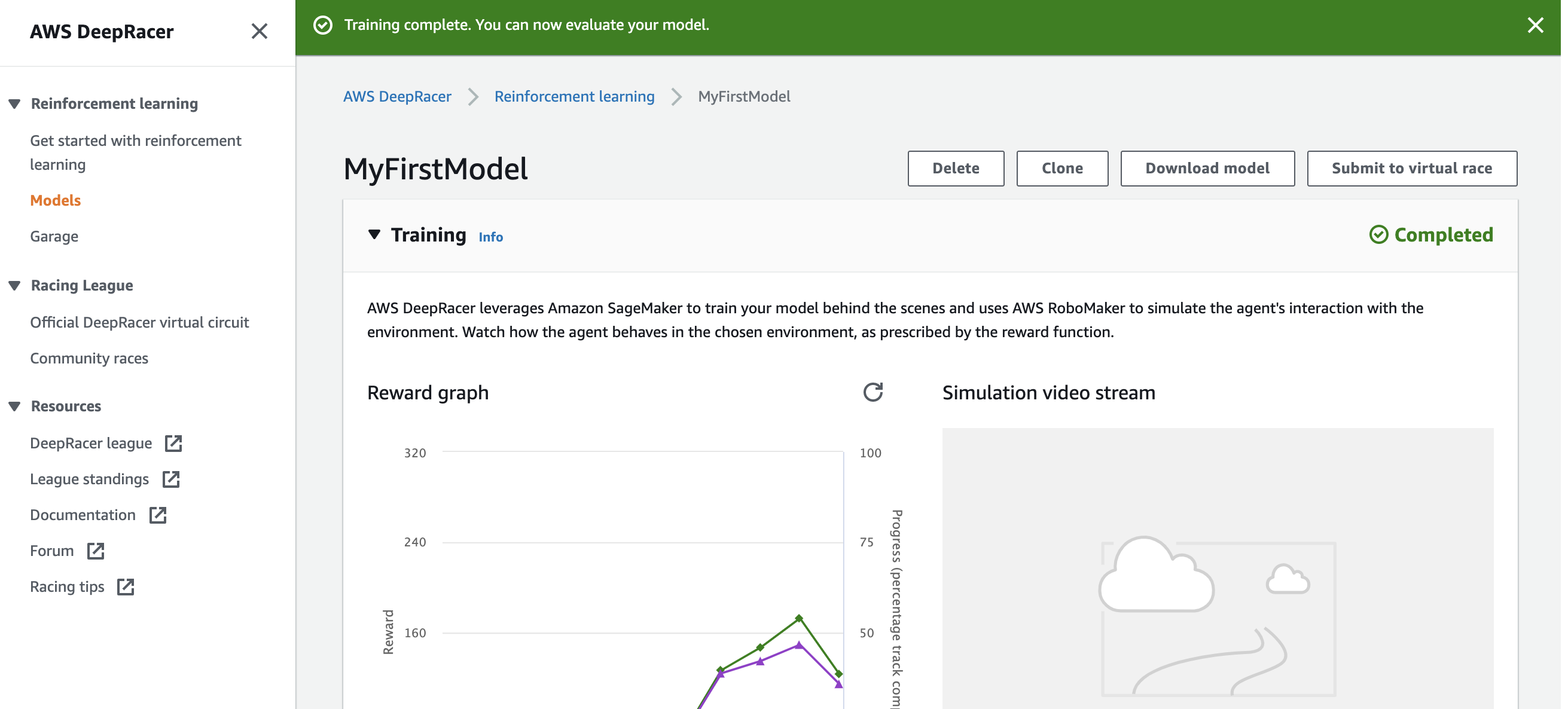Collapse the Racing League group
The height and width of the screenshot is (709, 1568).
(14, 285)
